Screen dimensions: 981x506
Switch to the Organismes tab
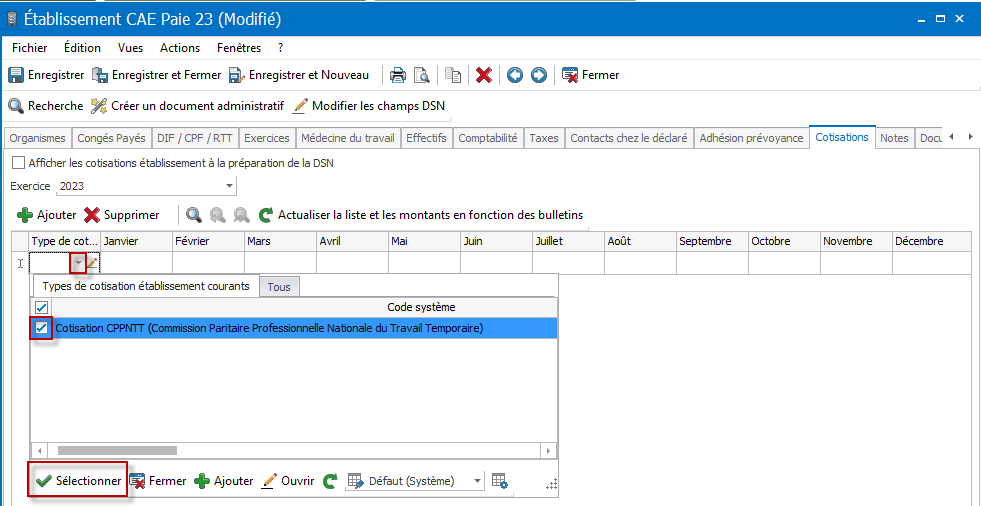tap(38, 138)
